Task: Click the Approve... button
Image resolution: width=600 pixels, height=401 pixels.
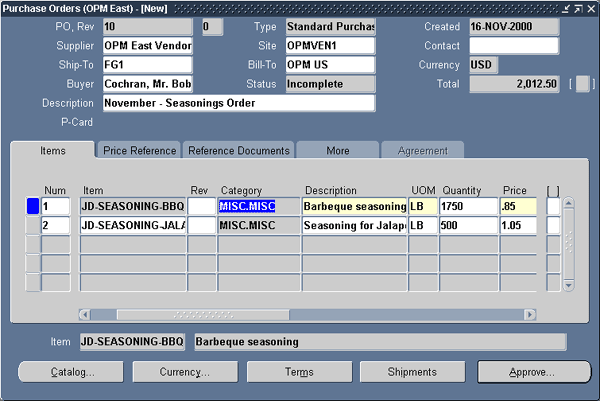Action: click(x=534, y=372)
